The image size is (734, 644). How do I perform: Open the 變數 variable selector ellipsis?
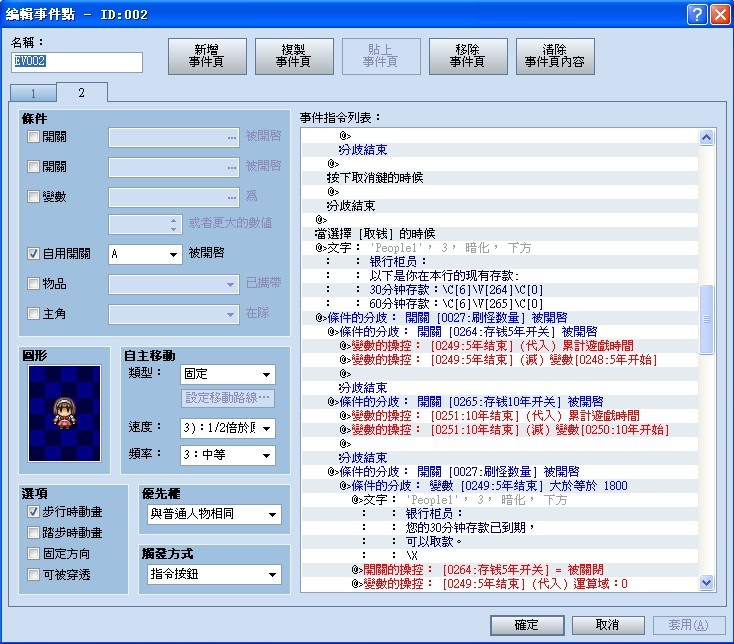point(232,198)
